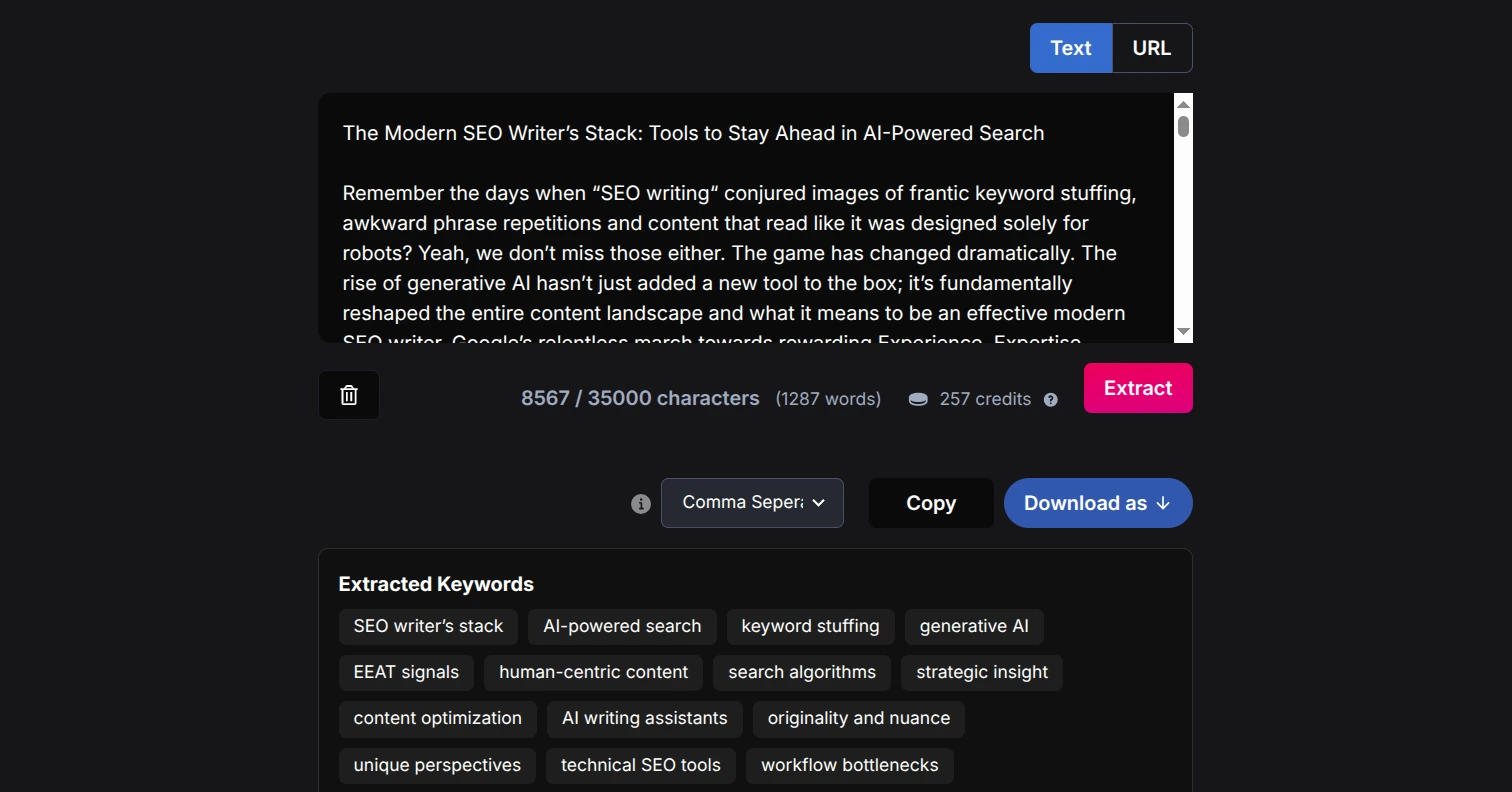Click the Extract button
The height and width of the screenshot is (792, 1512).
tap(1137, 388)
